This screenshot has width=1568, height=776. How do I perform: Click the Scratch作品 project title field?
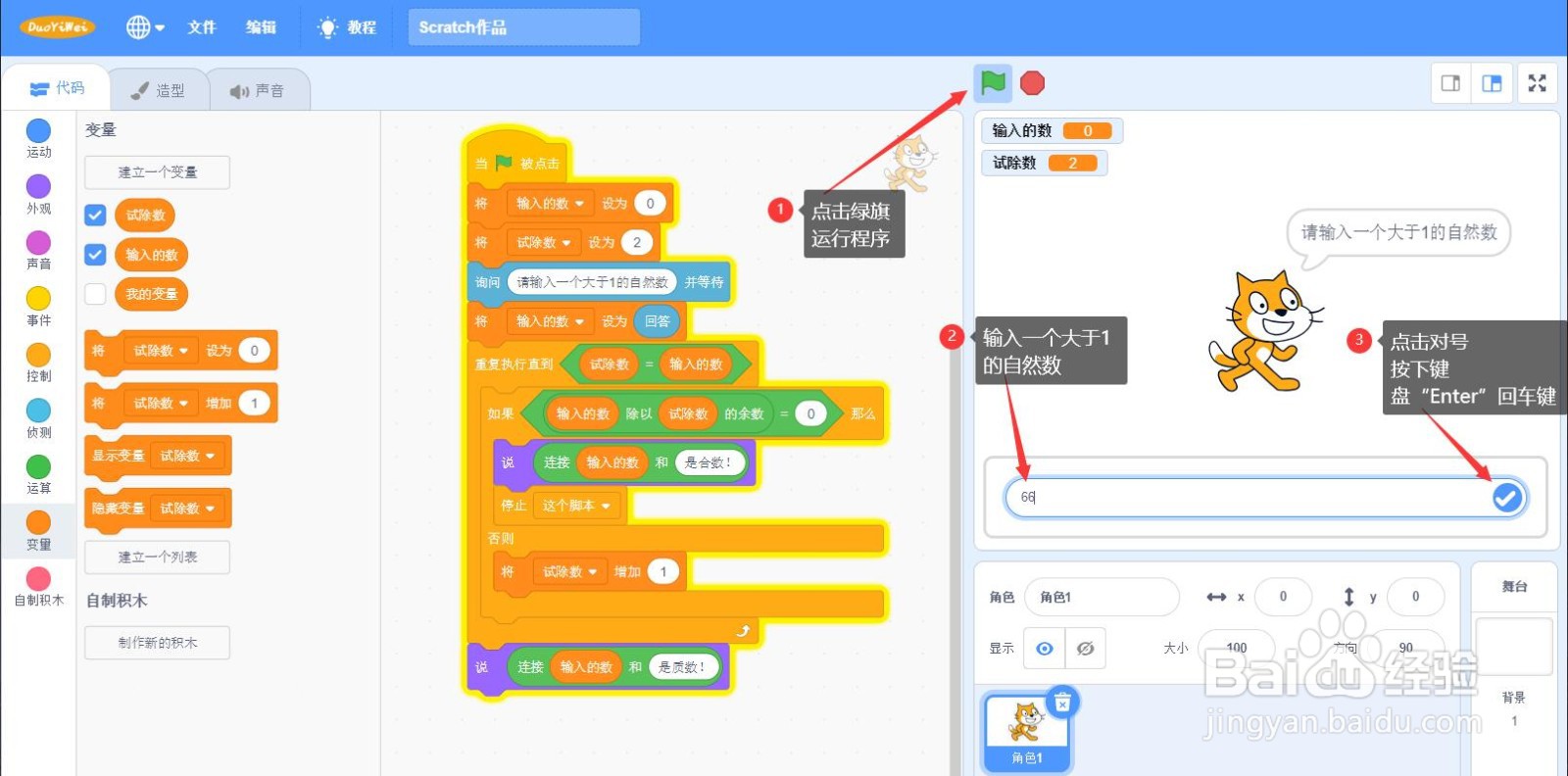[524, 27]
